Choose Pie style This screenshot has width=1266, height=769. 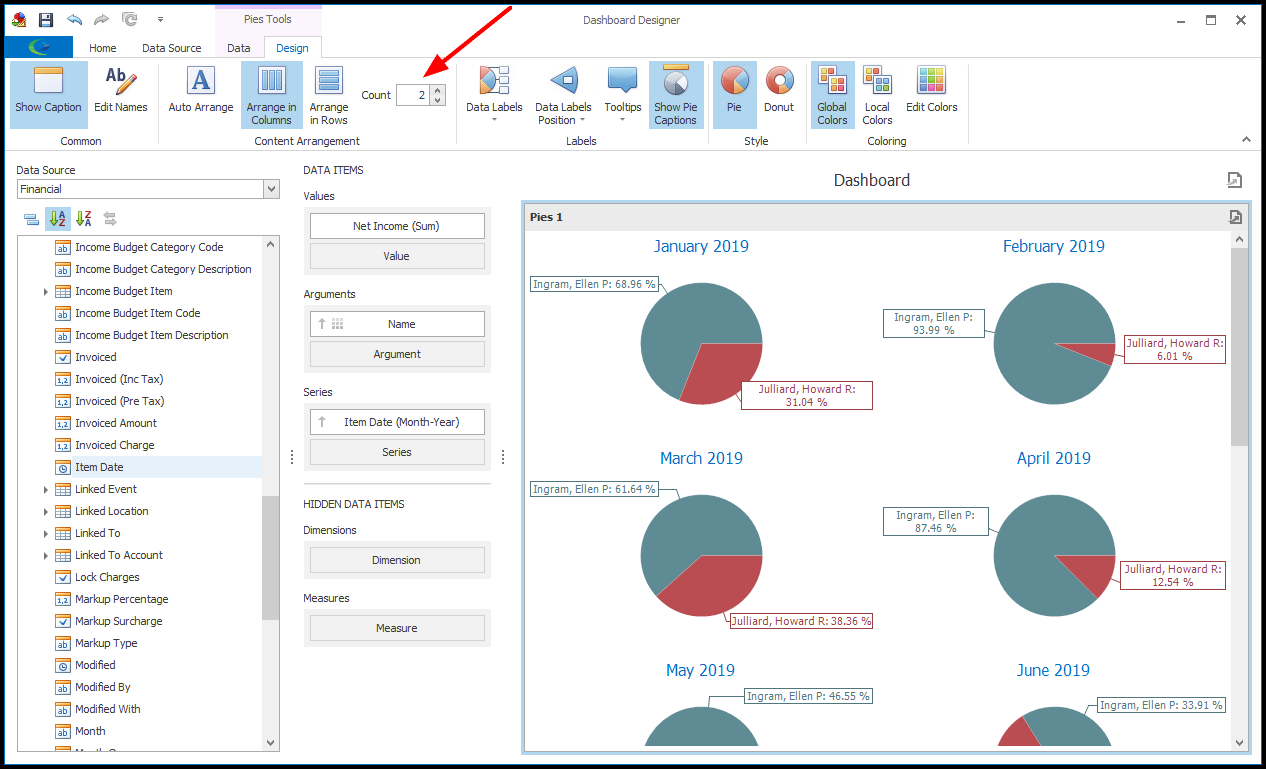[x=734, y=95]
